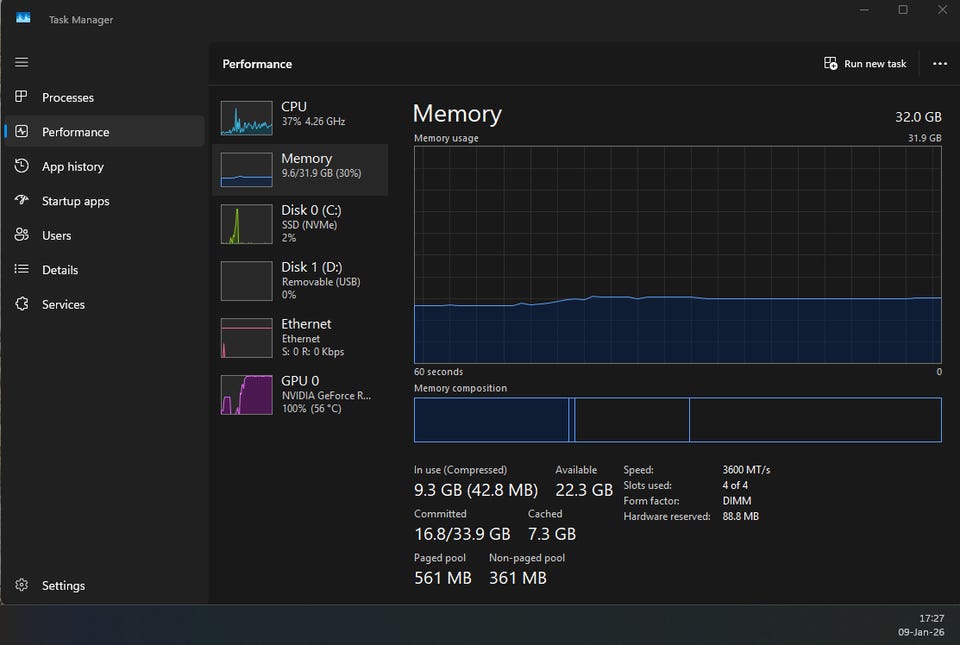Switch to Users page
960x645 pixels.
pos(56,235)
